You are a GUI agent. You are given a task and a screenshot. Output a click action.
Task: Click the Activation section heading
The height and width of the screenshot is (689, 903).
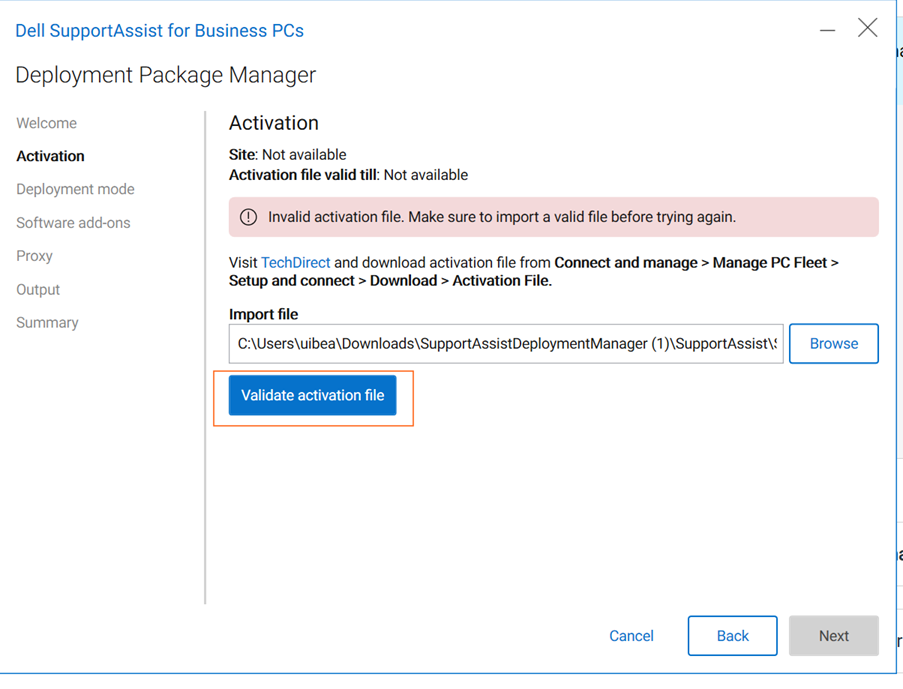pyautogui.click(x=273, y=123)
